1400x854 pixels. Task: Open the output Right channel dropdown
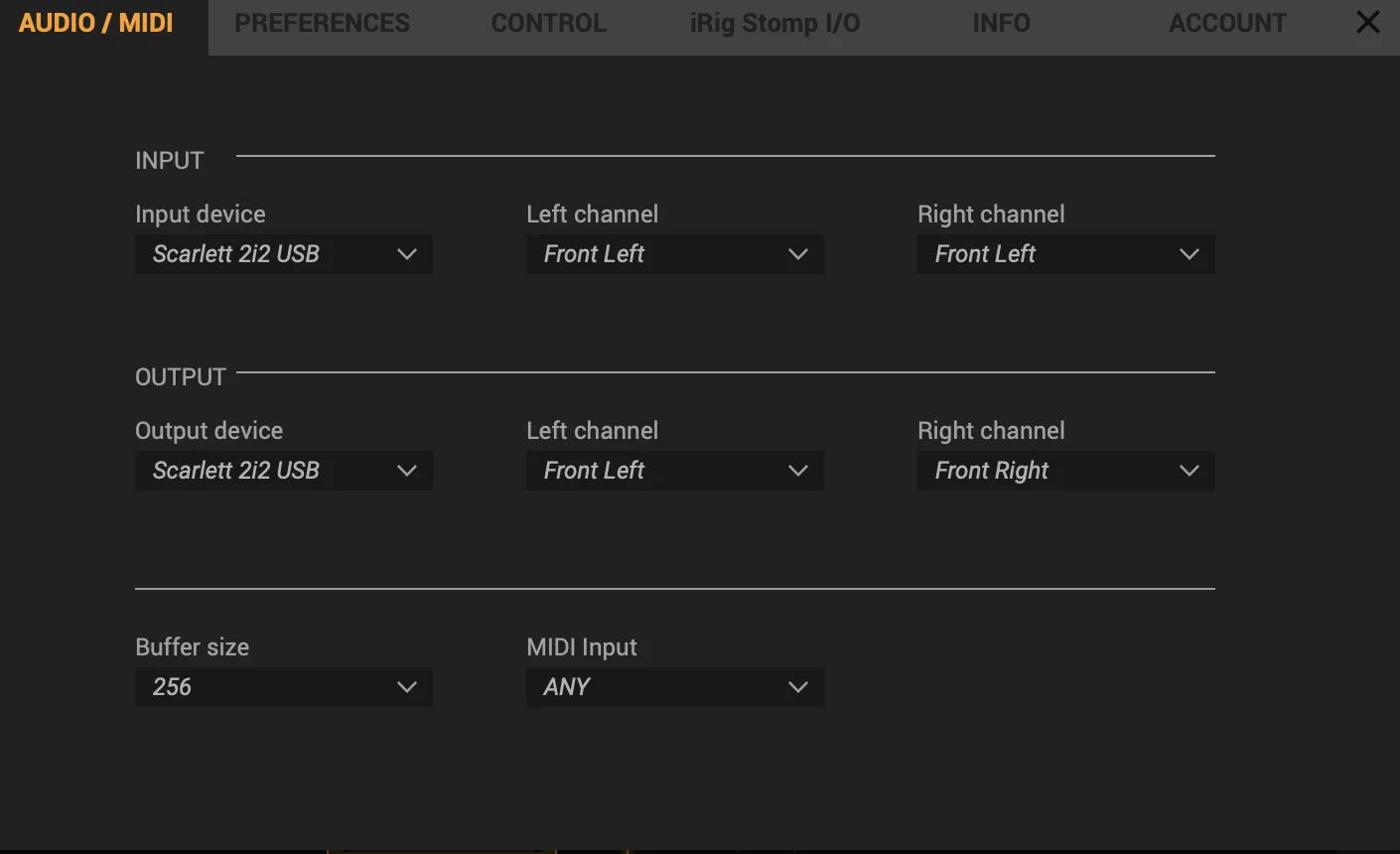point(1065,471)
